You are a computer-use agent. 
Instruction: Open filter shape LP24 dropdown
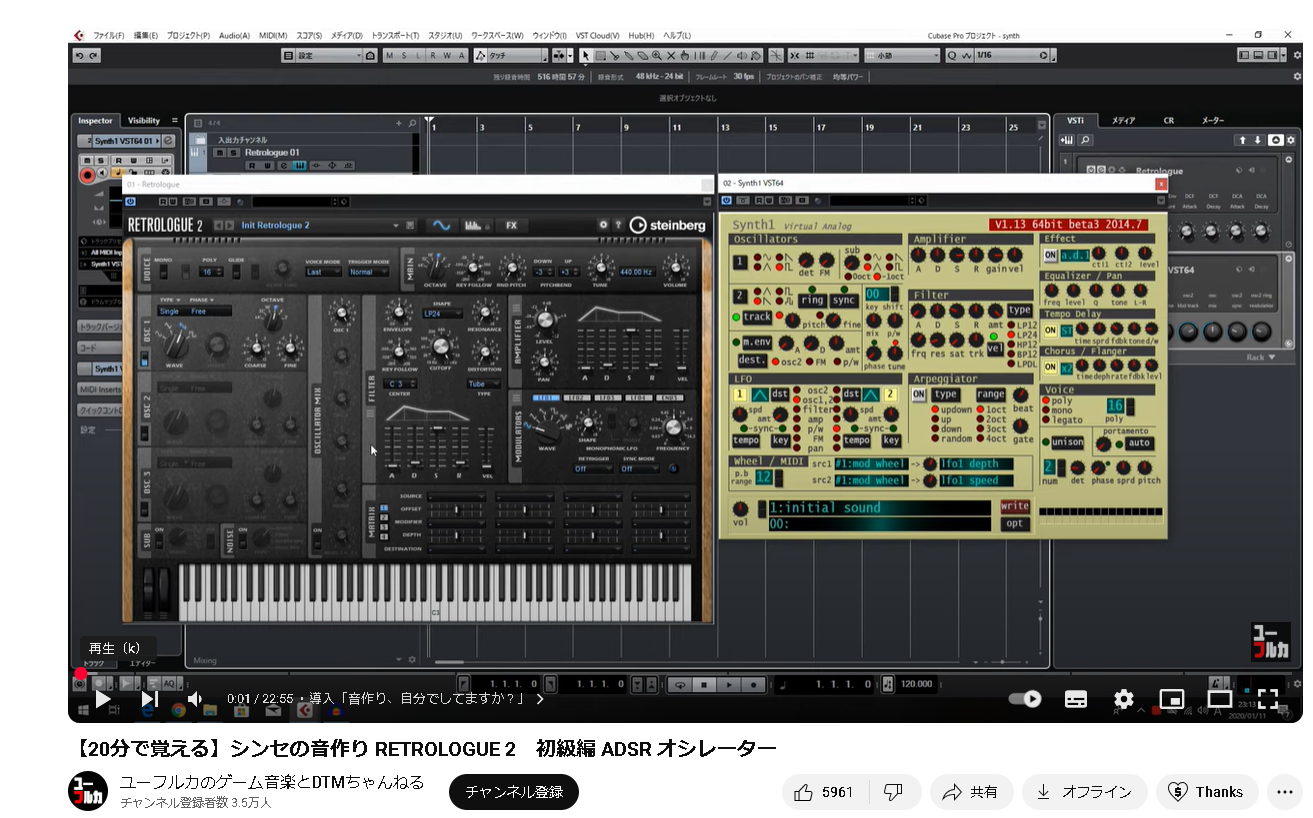pyautogui.click(x=442, y=313)
